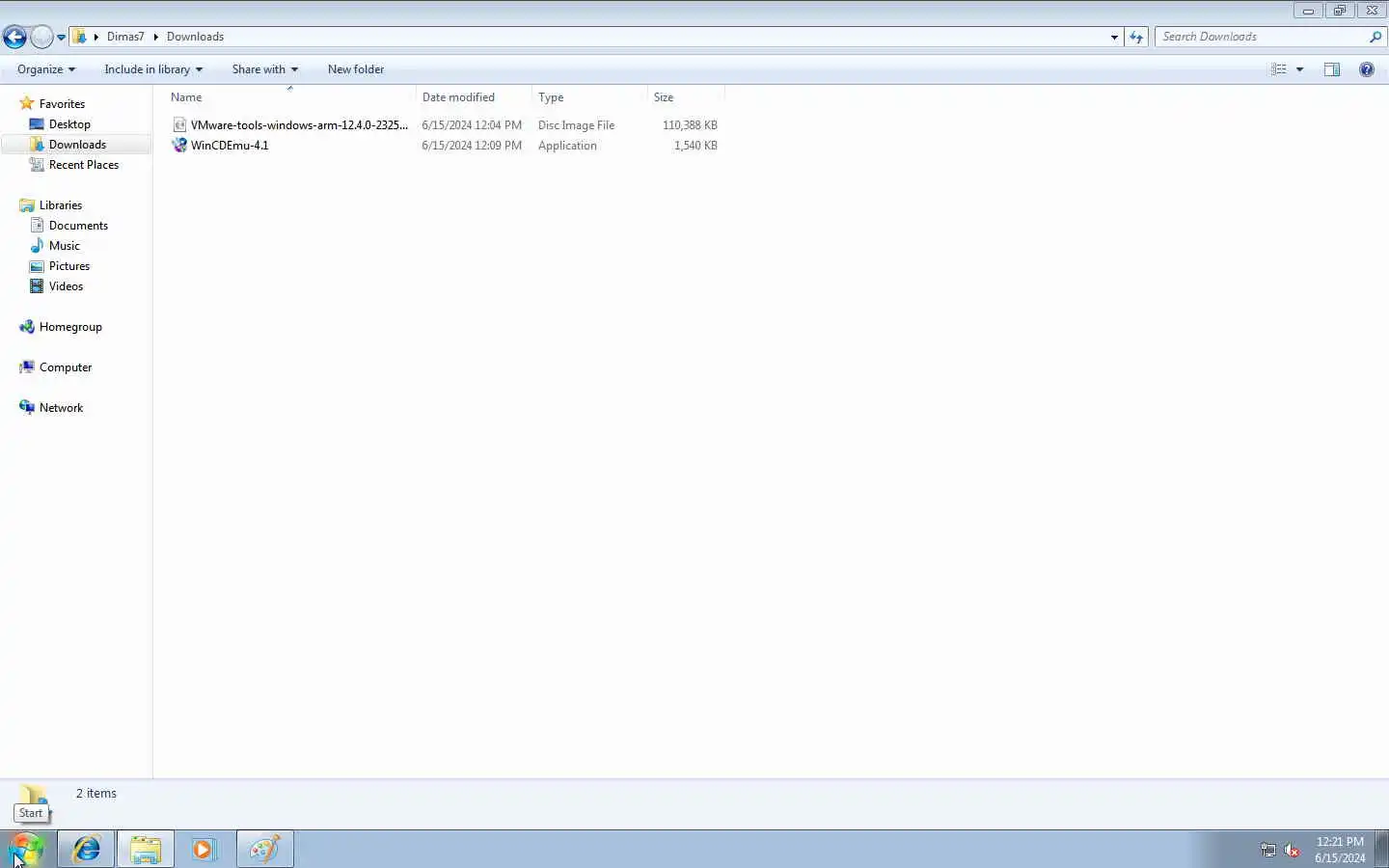The height and width of the screenshot is (868, 1389).
Task: Focus the Search Downloads field
Action: pyautogui.click(x=1262, y=37)
